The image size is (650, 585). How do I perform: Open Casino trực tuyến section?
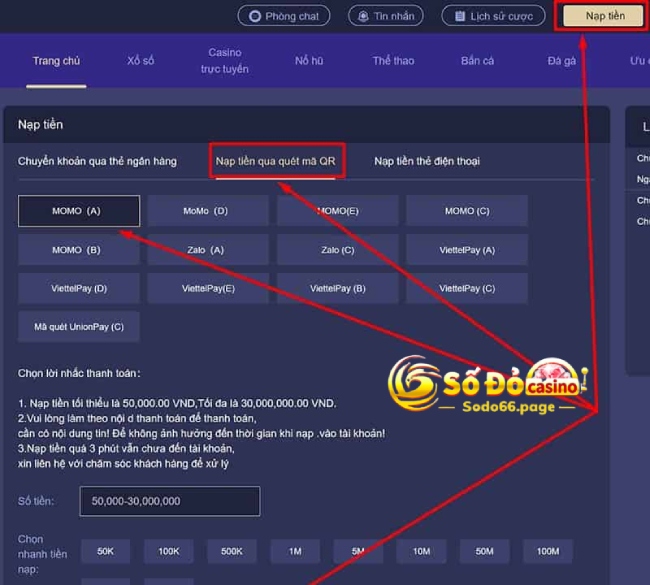click(x=225, y=61)
